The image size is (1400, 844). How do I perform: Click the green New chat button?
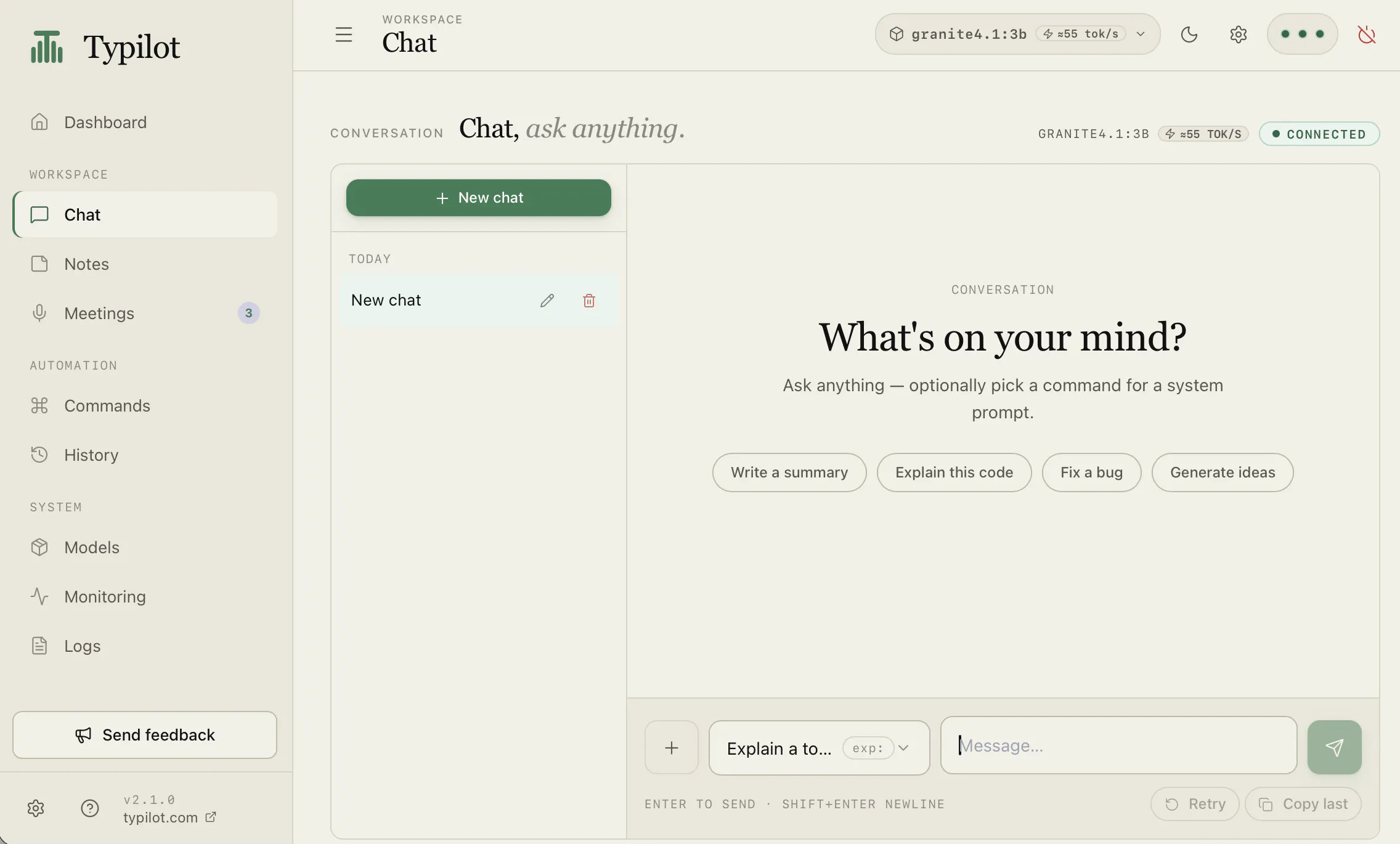point(478,198)
